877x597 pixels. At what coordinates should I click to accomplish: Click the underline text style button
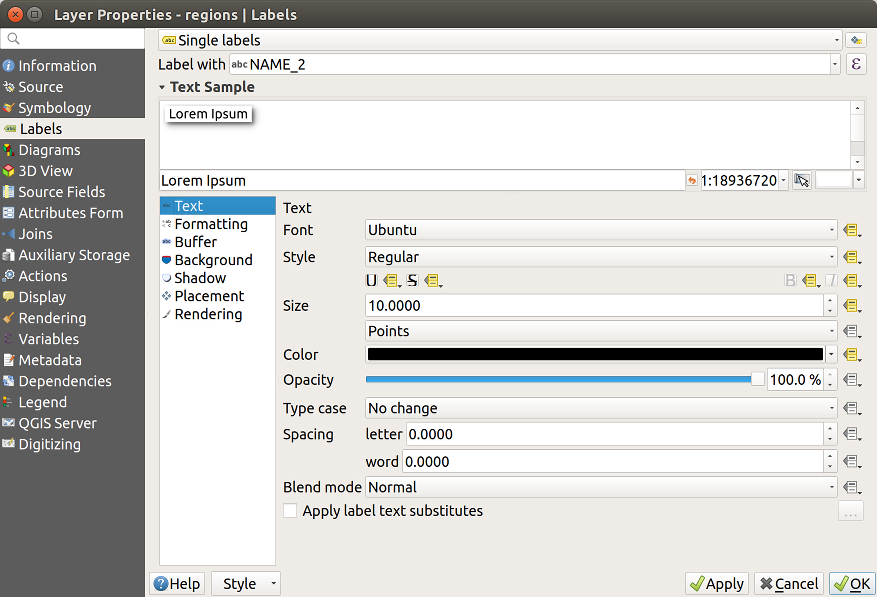click(372, 281)
